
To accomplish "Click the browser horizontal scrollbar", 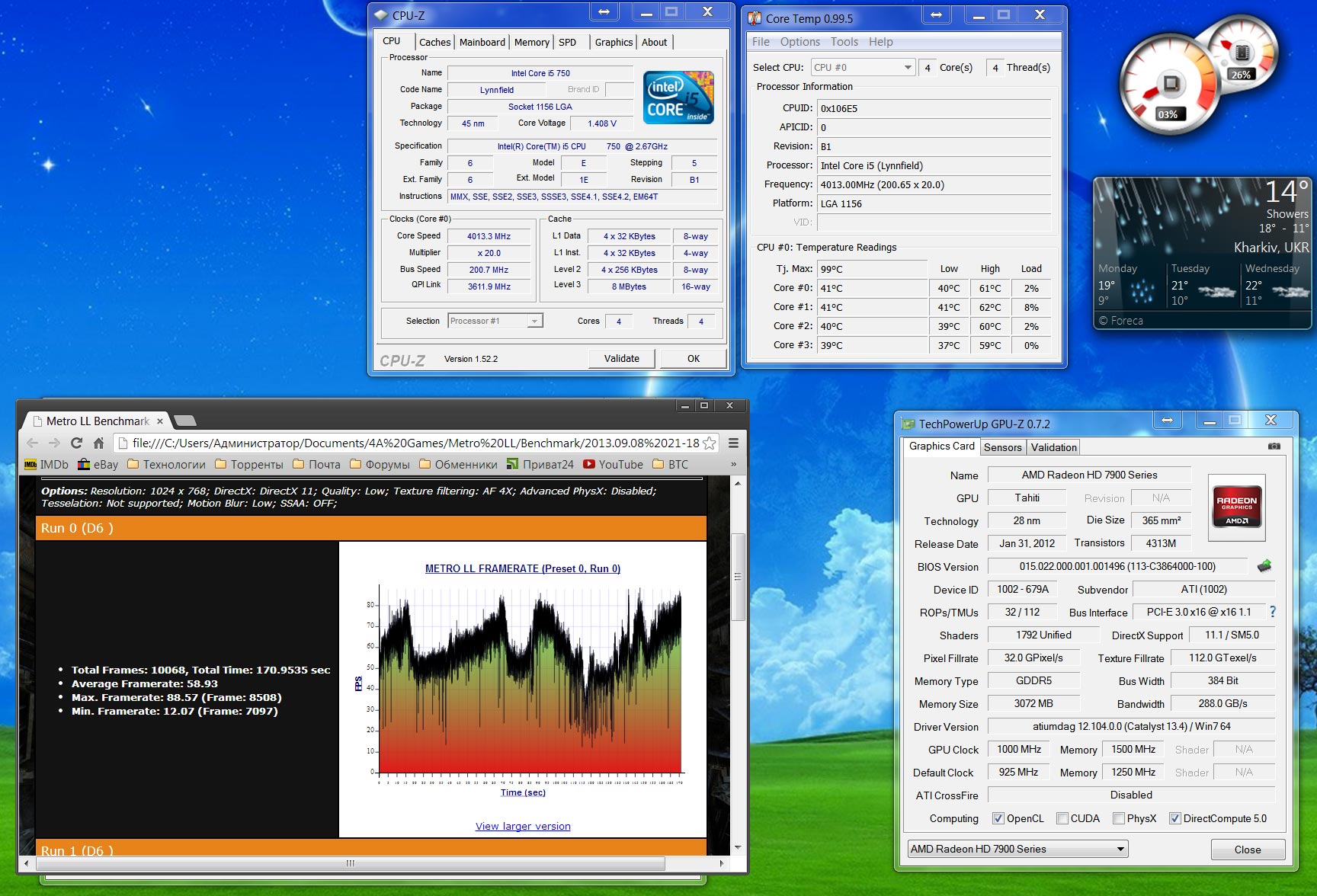I will 351,863.
